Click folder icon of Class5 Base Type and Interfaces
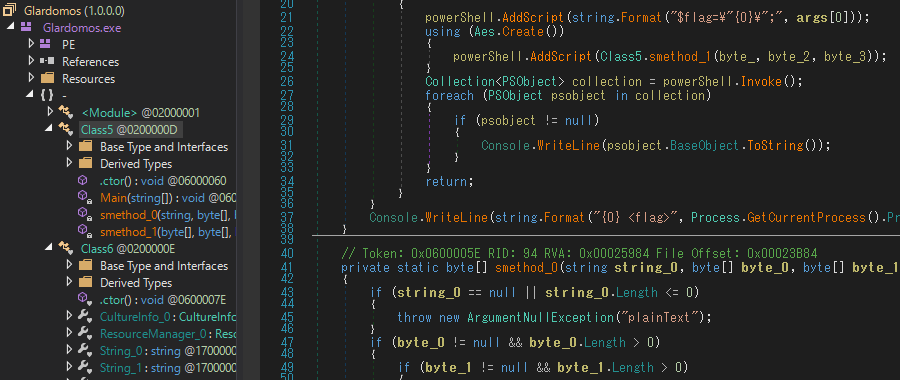This screenshot has height=380, width=900. click(x=85, y=146)
